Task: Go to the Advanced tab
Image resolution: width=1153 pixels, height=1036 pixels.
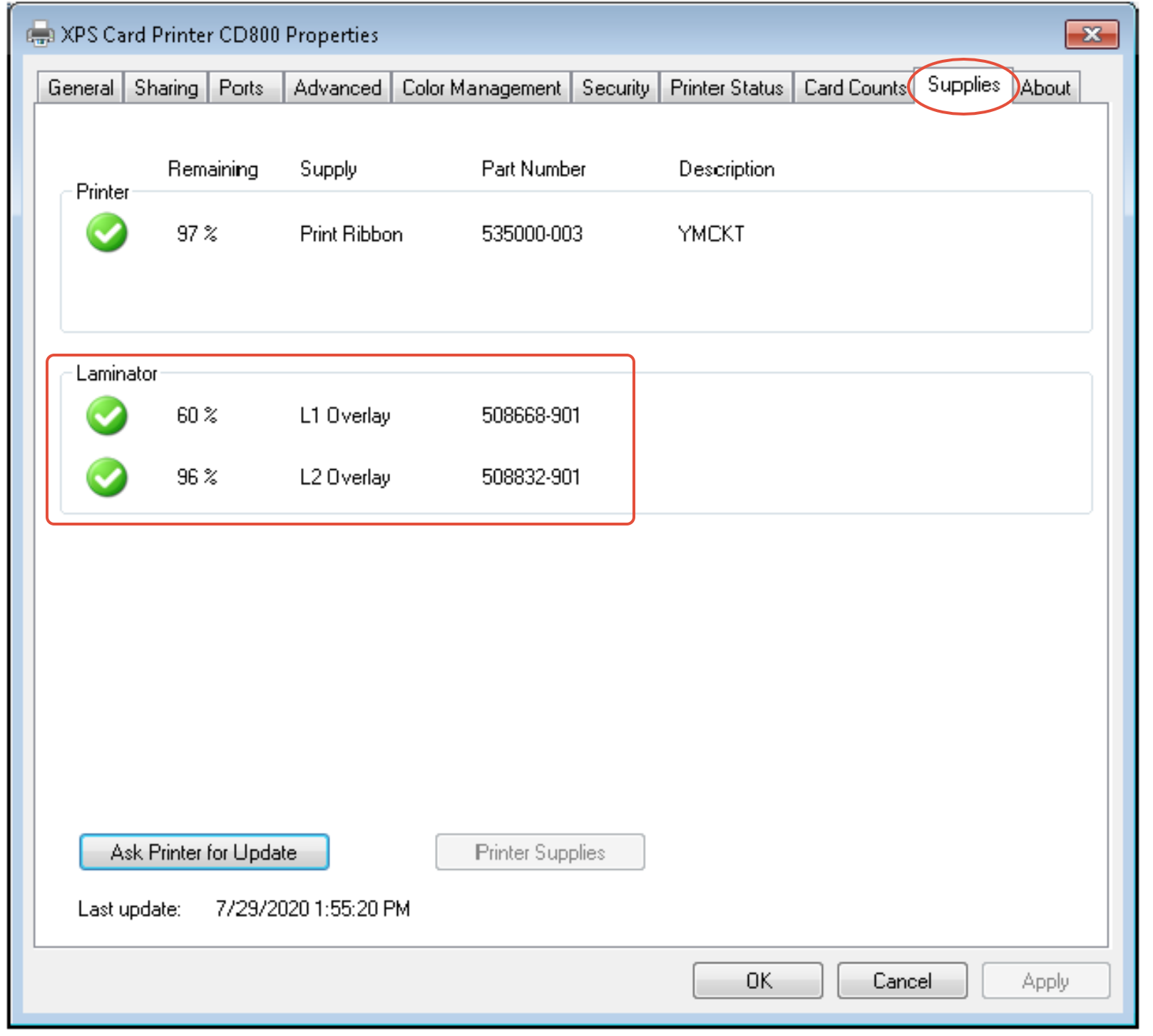Action: click(x=337, y=88)
